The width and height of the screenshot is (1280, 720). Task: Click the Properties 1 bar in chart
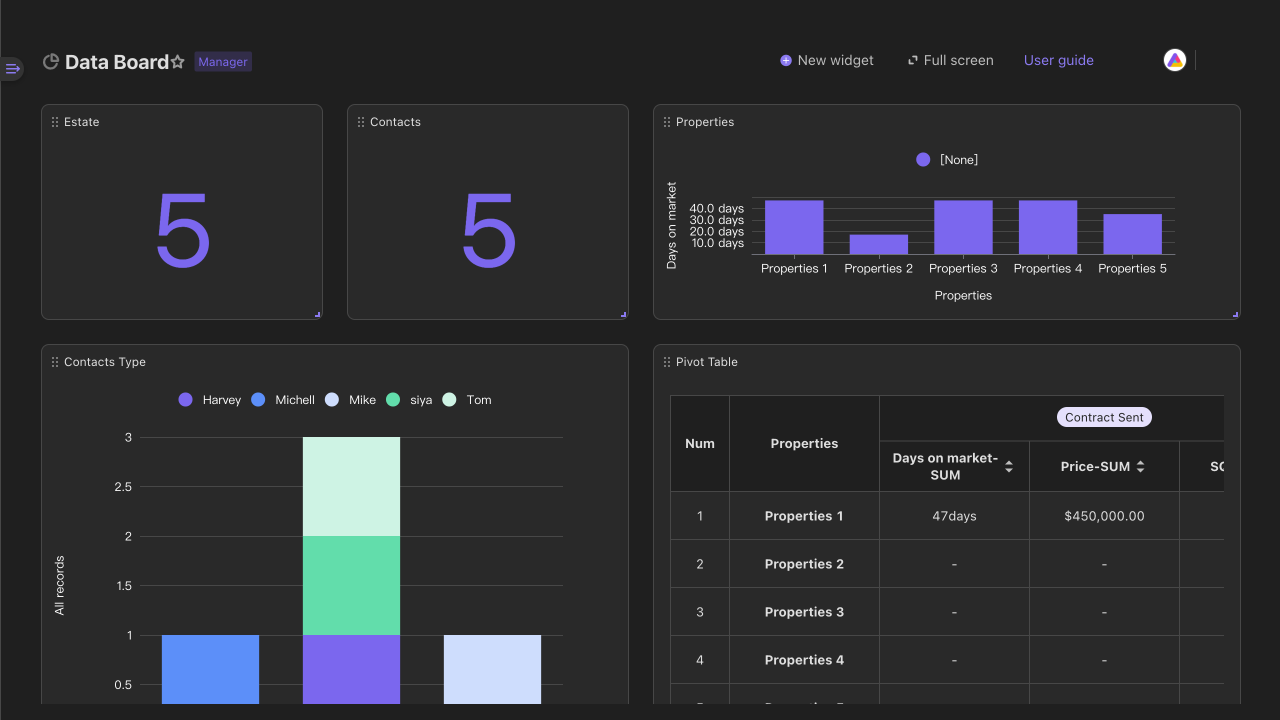(794, 227)
